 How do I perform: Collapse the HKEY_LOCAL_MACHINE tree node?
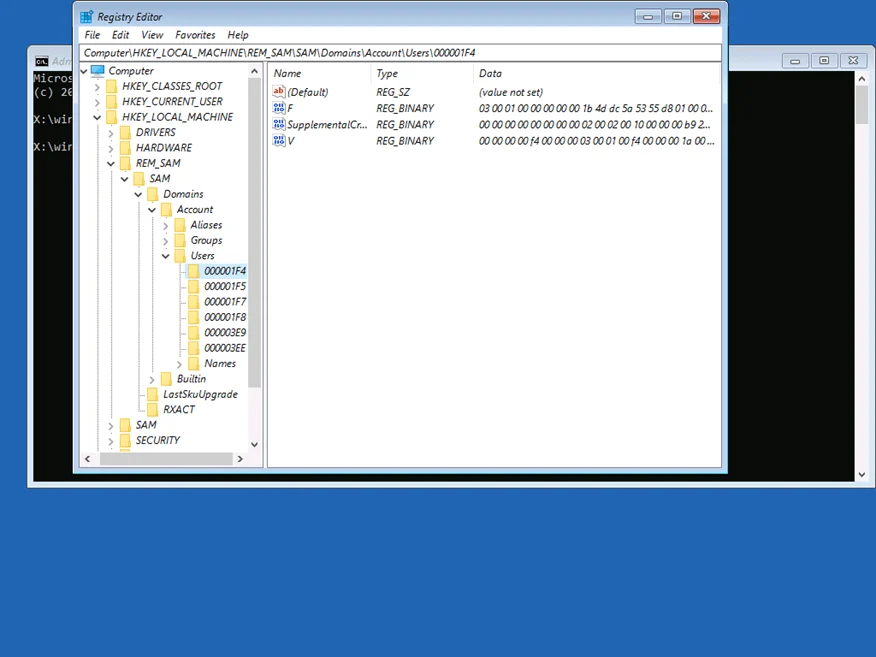pos(97,117)
